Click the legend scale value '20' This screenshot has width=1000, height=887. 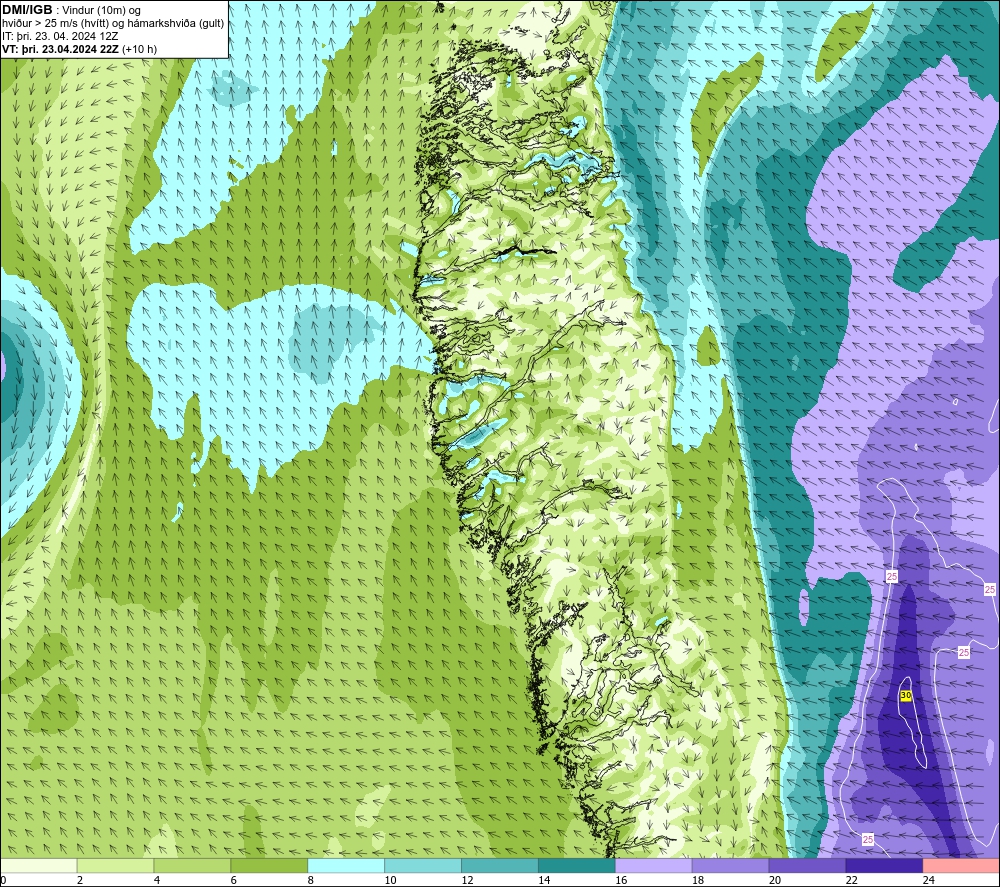(x=775, y=880)
